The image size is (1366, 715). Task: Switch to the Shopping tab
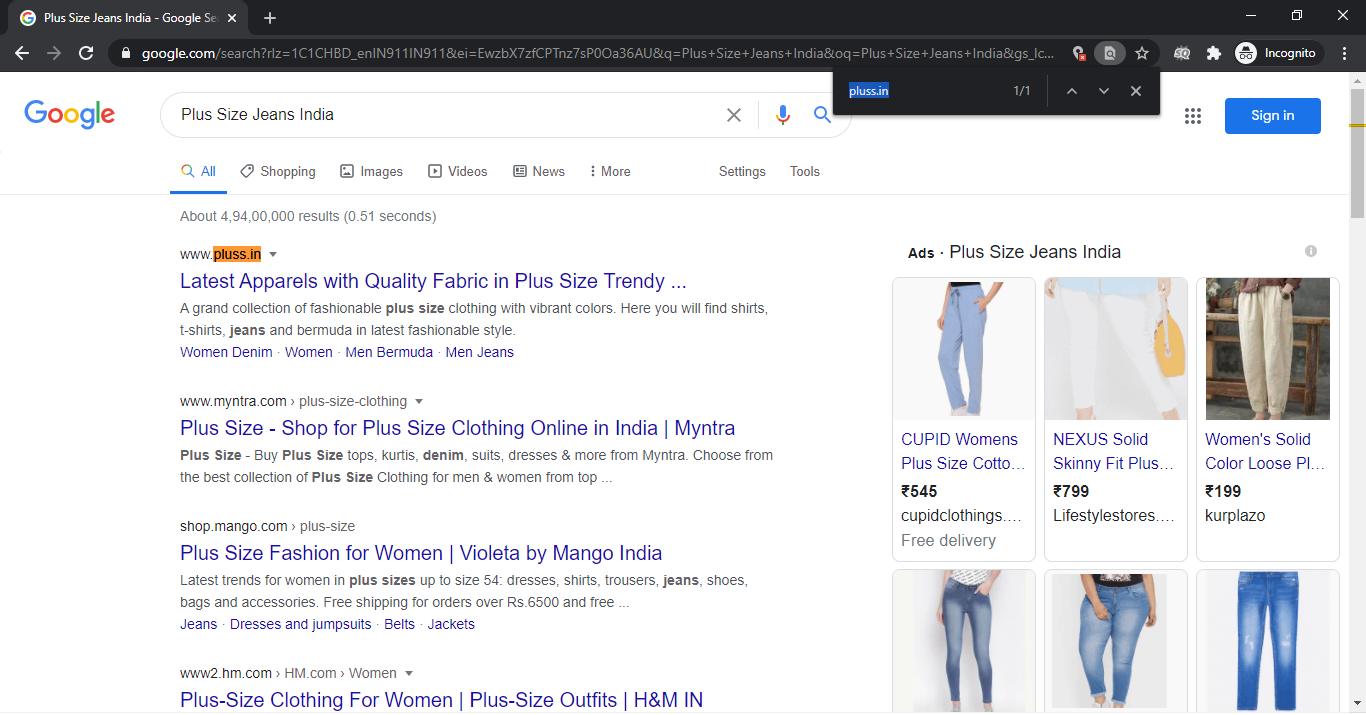(278, 171)
